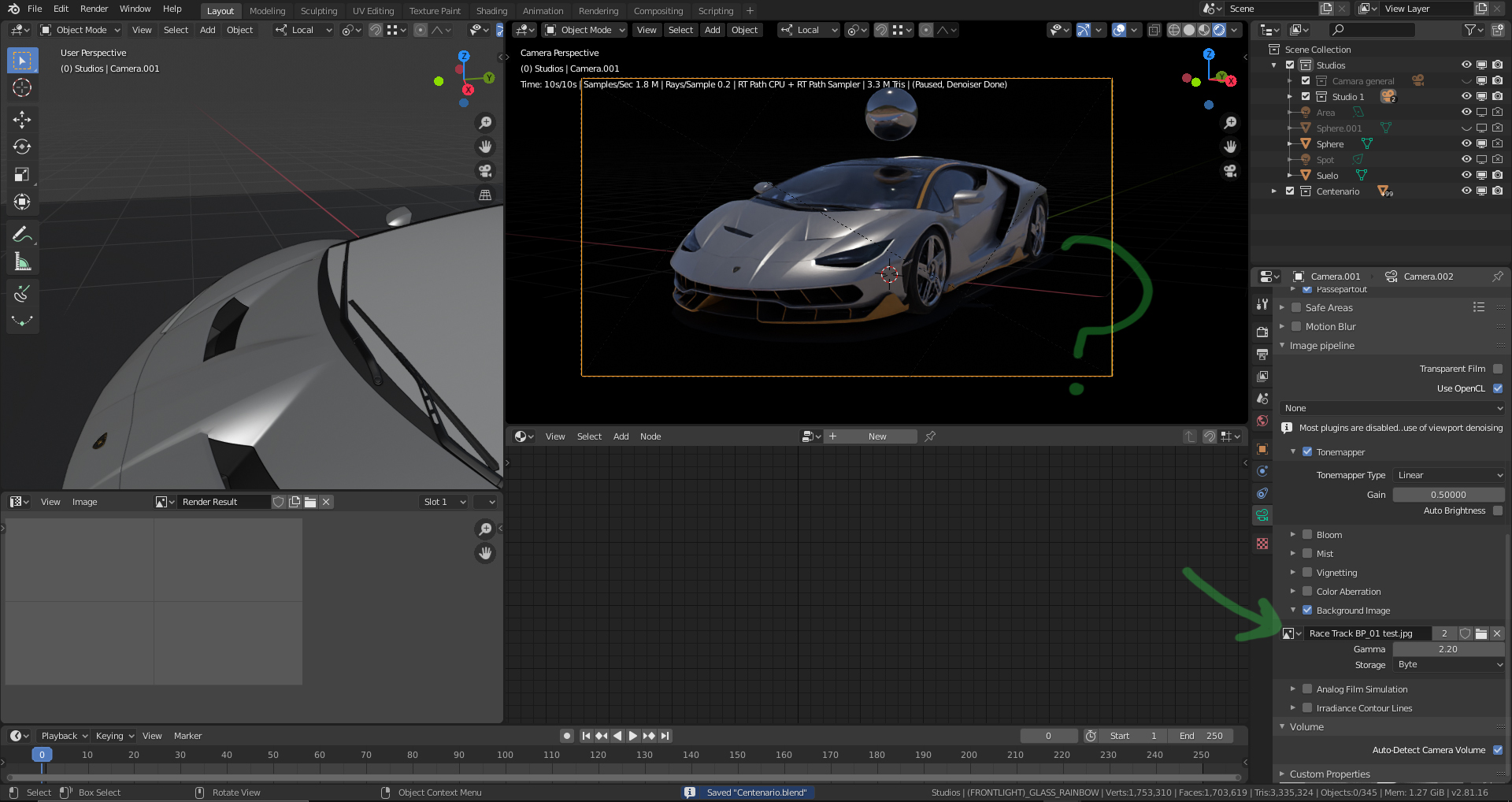Image resolution: width=1512 pixels, height=802 pixels.
Task: Select the Move tool
Action: 22,119
